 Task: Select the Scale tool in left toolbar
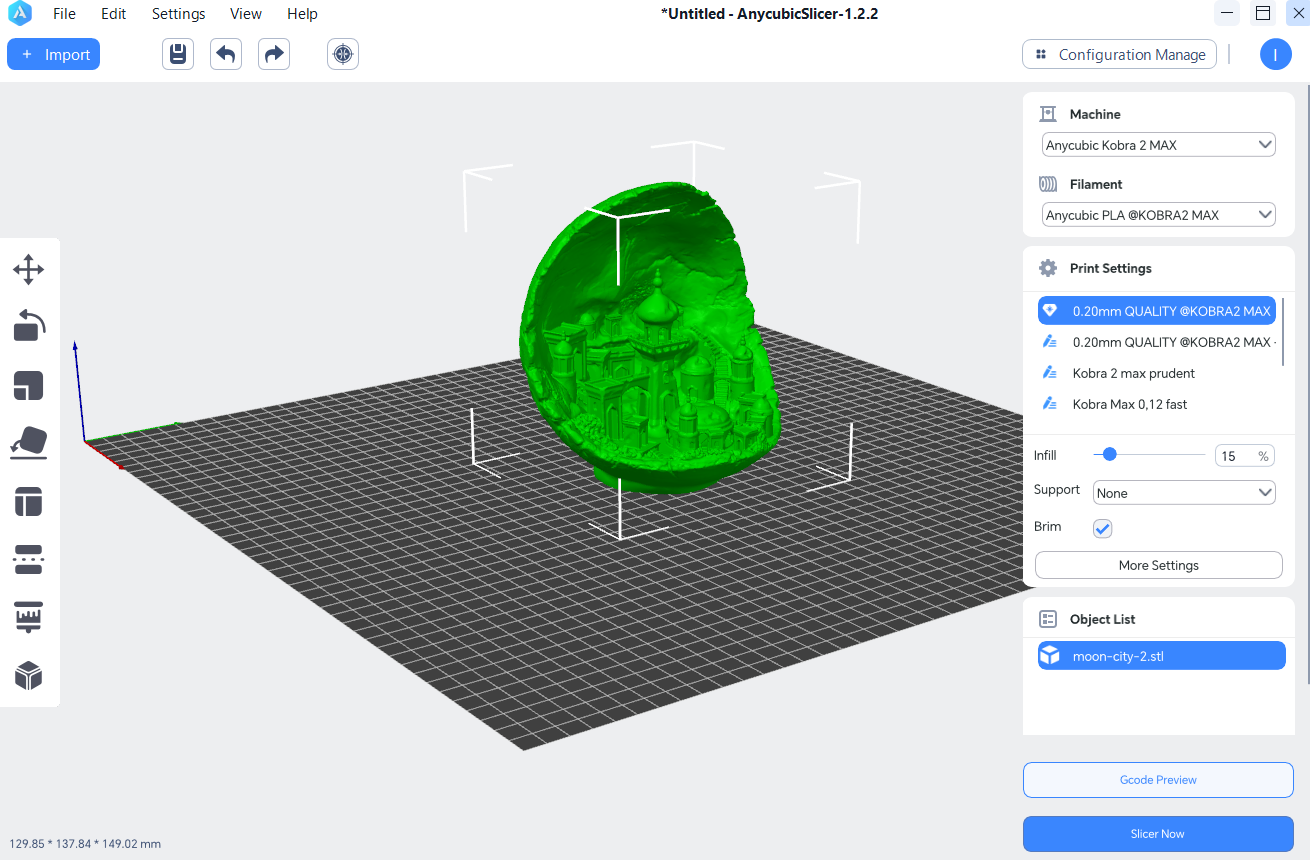click(x=28, y=385)
